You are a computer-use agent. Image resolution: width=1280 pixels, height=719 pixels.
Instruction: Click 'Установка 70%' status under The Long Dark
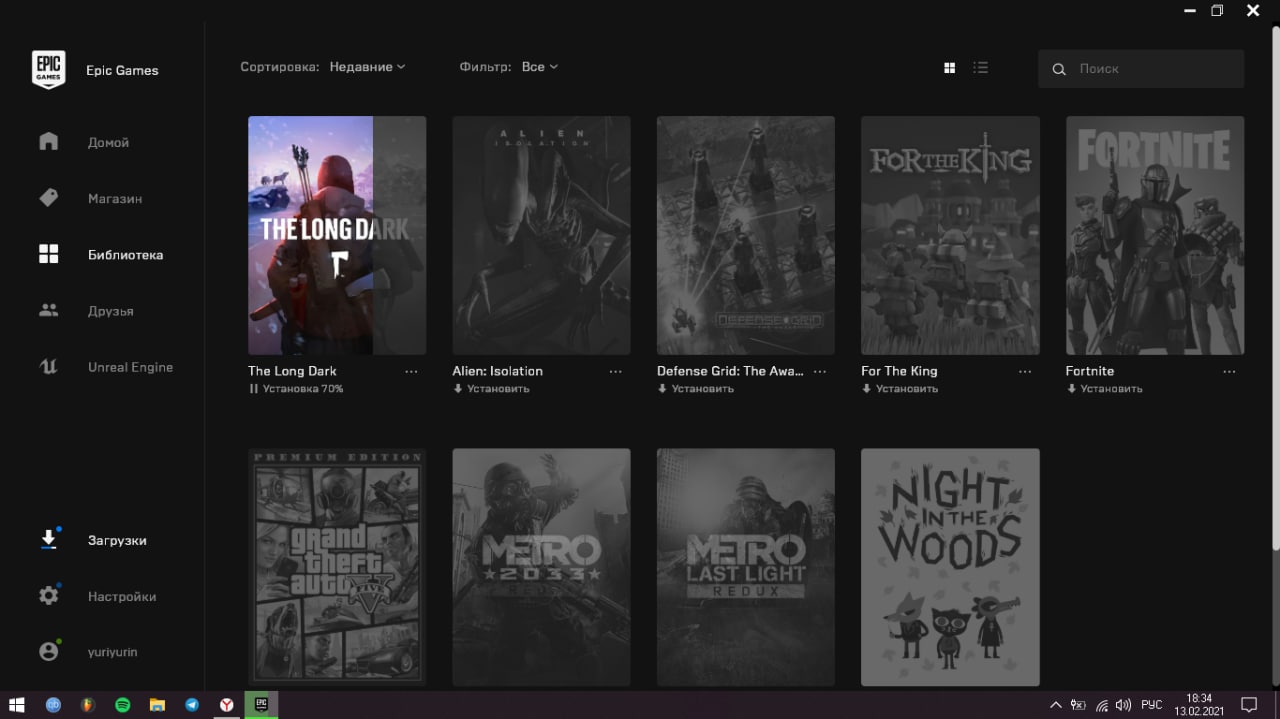[303, 389]
